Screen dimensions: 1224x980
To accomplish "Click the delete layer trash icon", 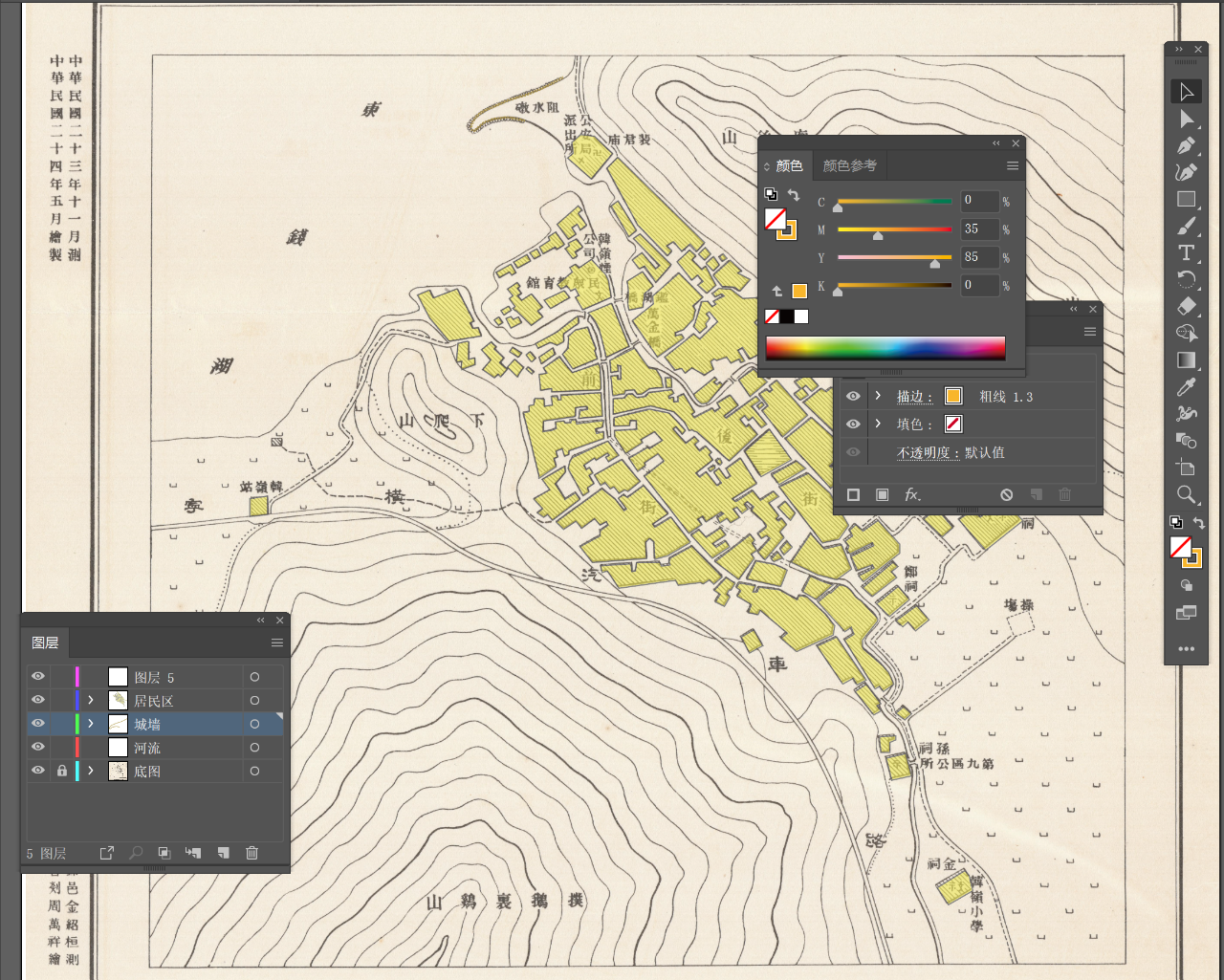I will (252, 853).
